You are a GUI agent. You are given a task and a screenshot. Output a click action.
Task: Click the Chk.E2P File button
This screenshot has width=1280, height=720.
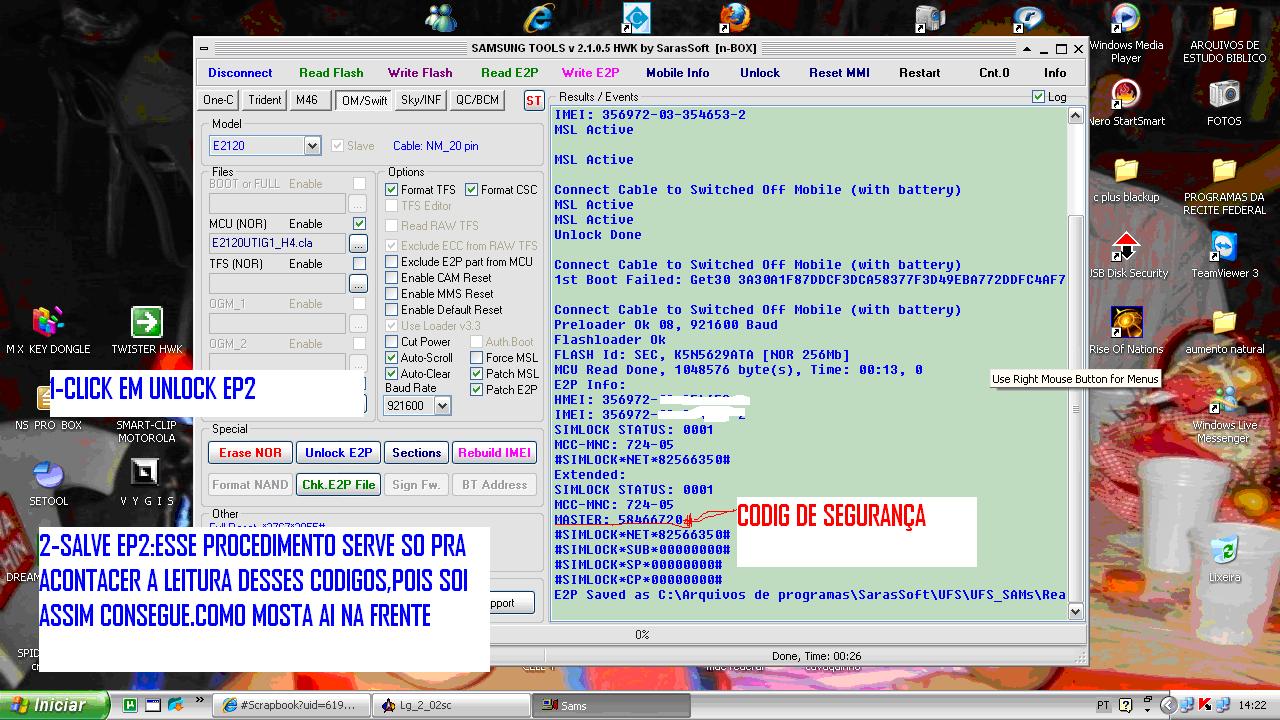(338, 485)
